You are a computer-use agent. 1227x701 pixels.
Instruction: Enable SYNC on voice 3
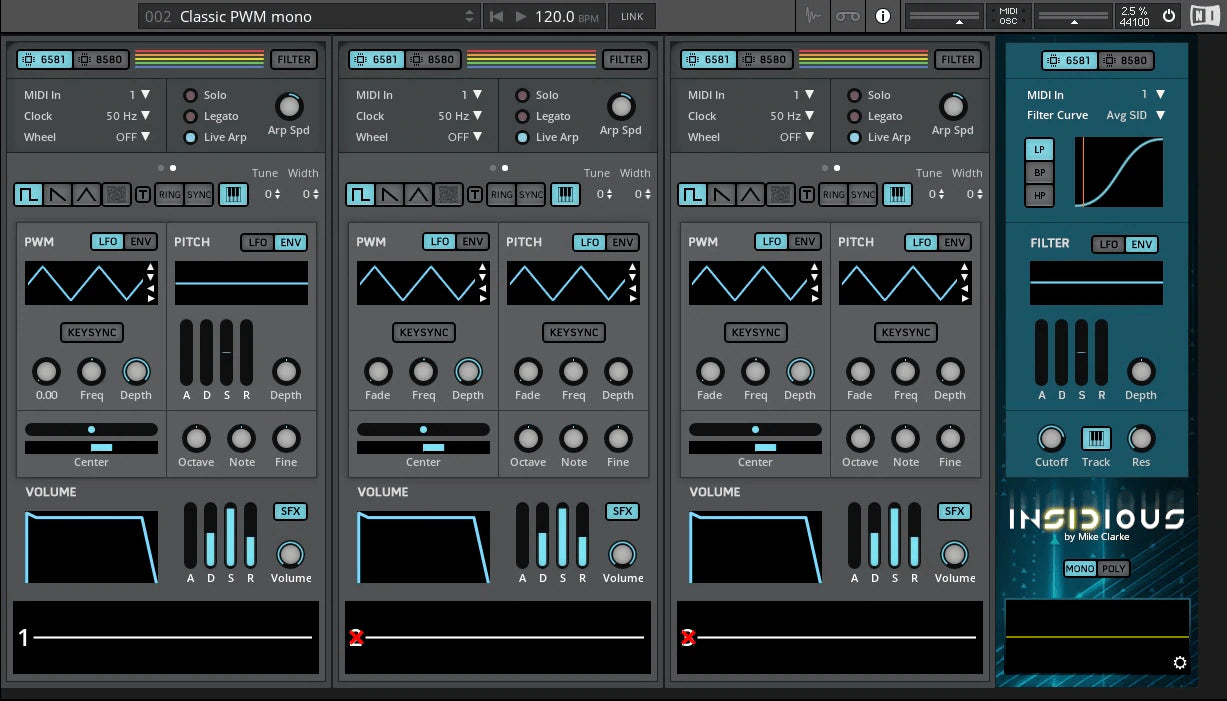pos(861,195)
